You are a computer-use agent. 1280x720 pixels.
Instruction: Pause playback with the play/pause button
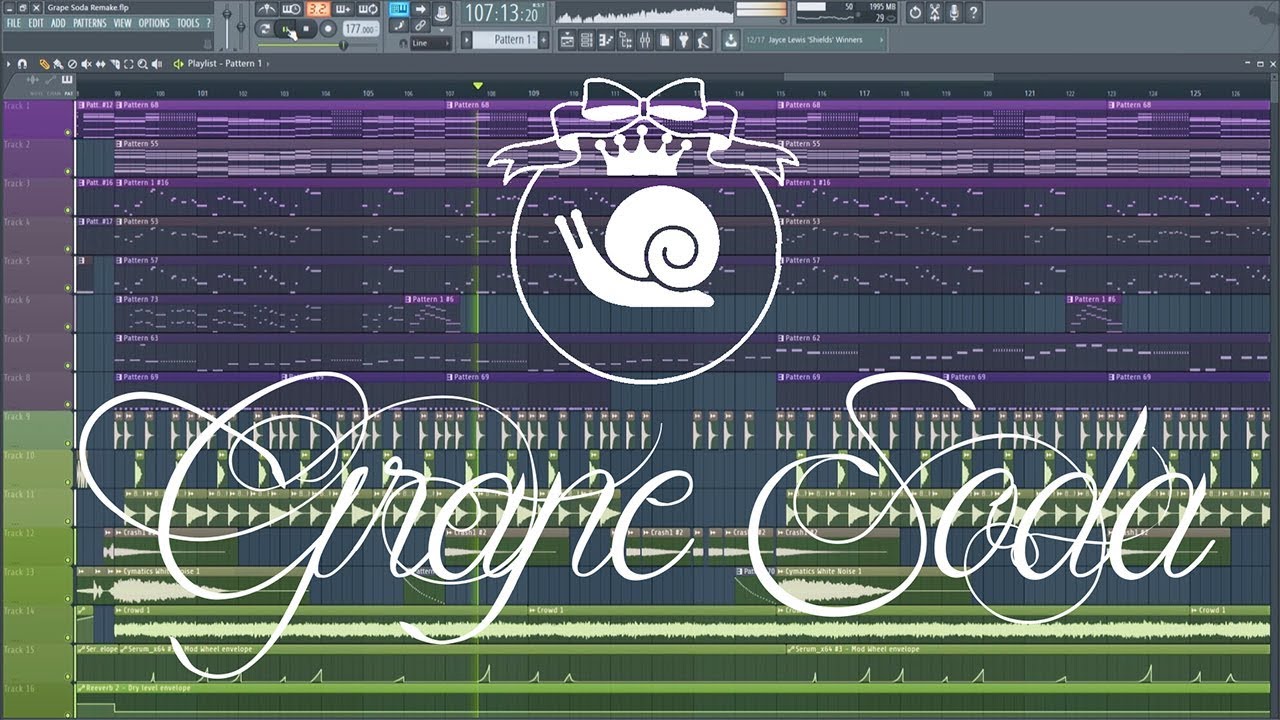point(285,29)
